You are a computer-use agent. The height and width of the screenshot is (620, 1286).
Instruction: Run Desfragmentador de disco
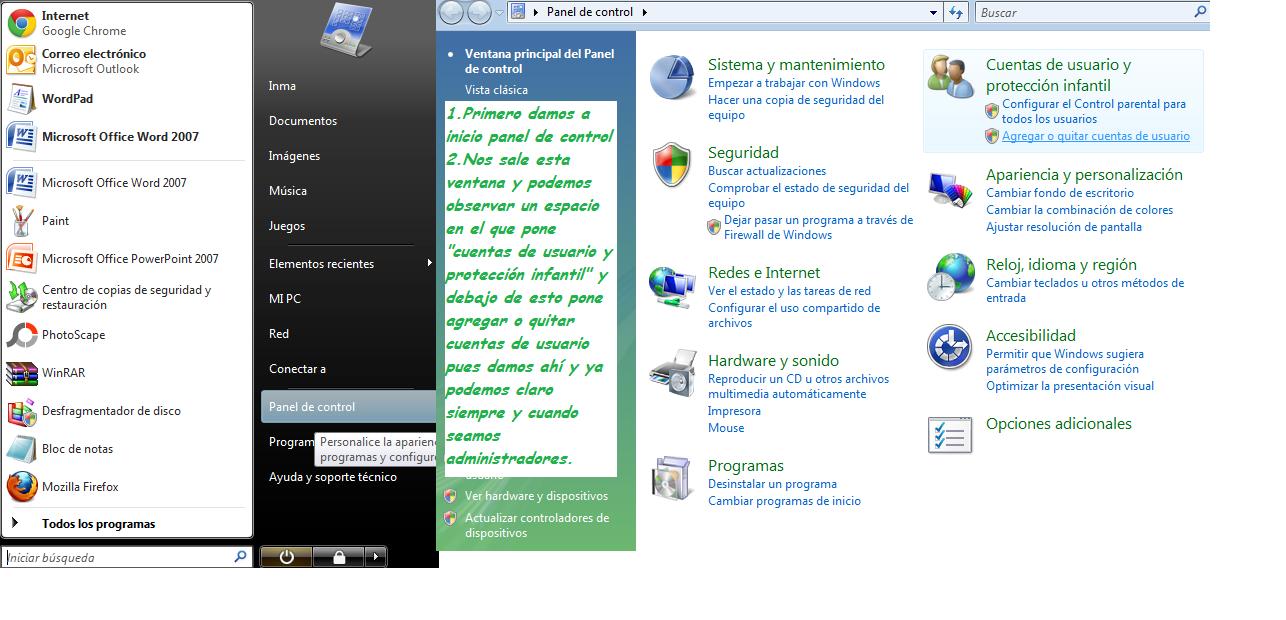pos(126,411)
